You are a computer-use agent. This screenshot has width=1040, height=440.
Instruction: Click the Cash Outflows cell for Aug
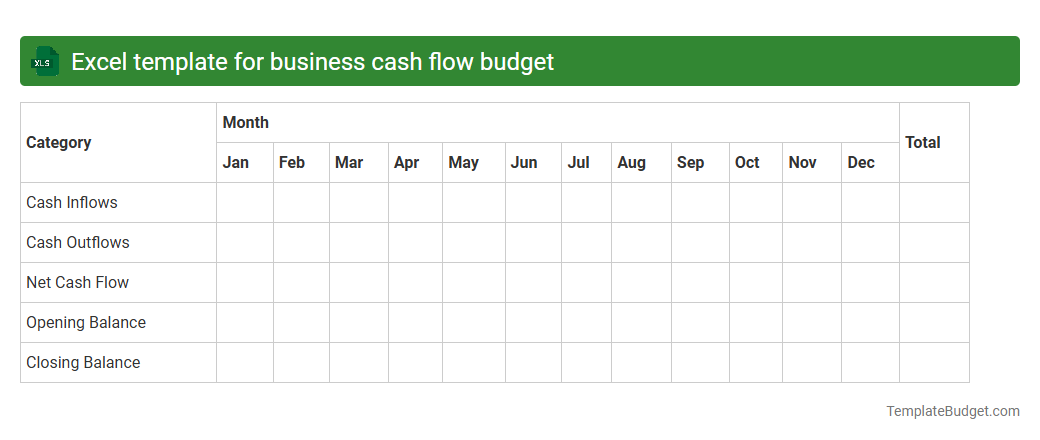pyautogui.click(x=641, y=242)
